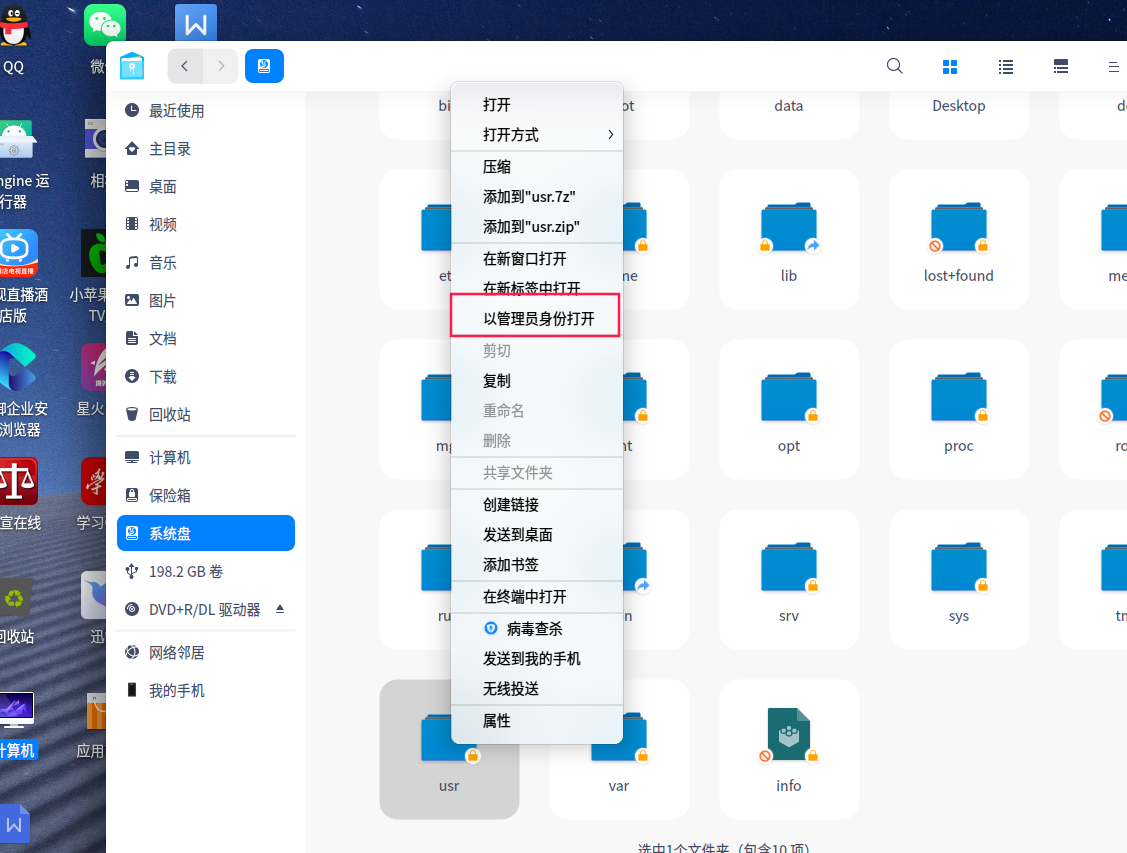
Task: Open the lost+found folder
Action: click(x=958, y=239)
